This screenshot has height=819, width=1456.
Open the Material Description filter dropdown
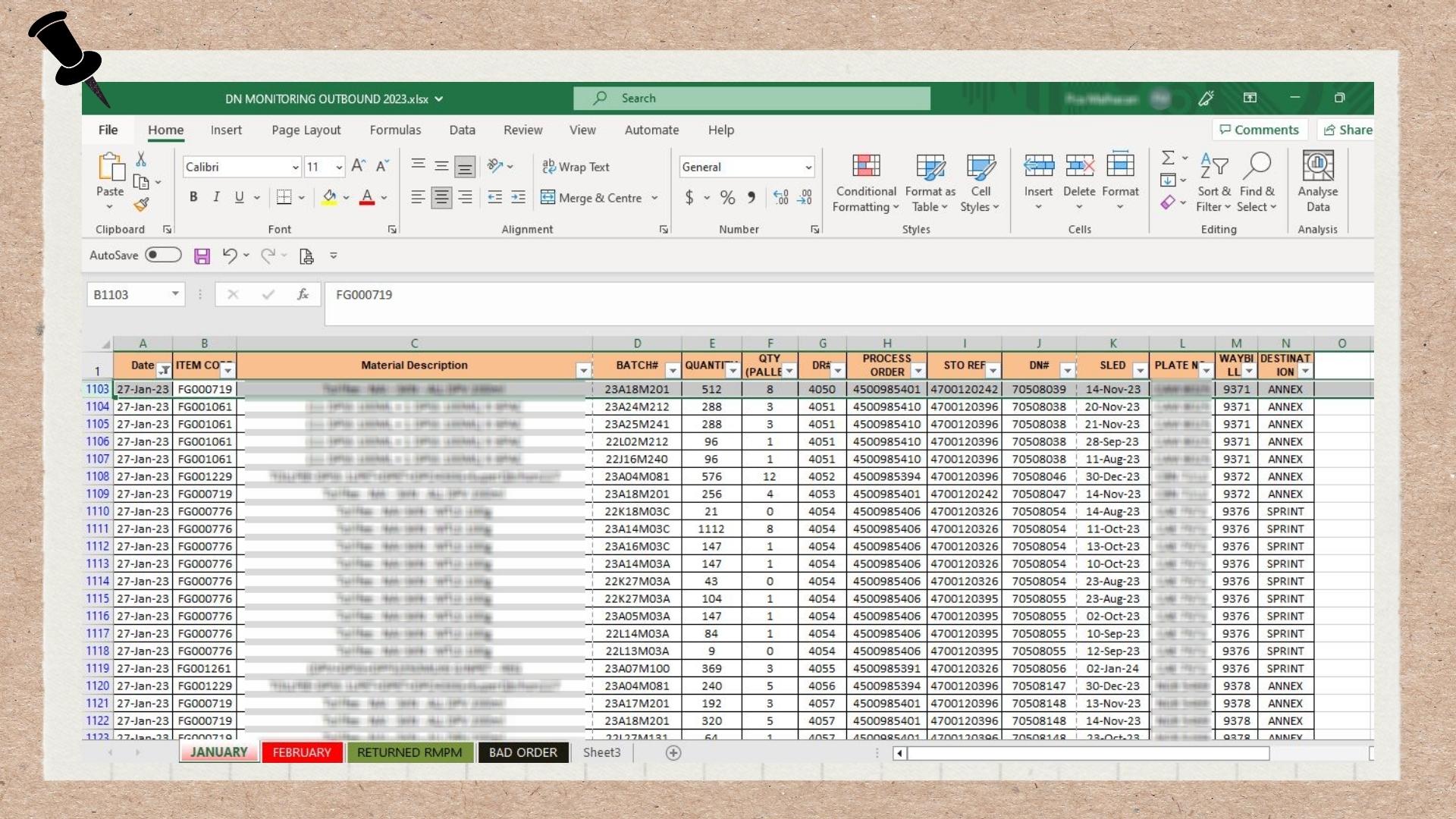[x=583, y=370]
